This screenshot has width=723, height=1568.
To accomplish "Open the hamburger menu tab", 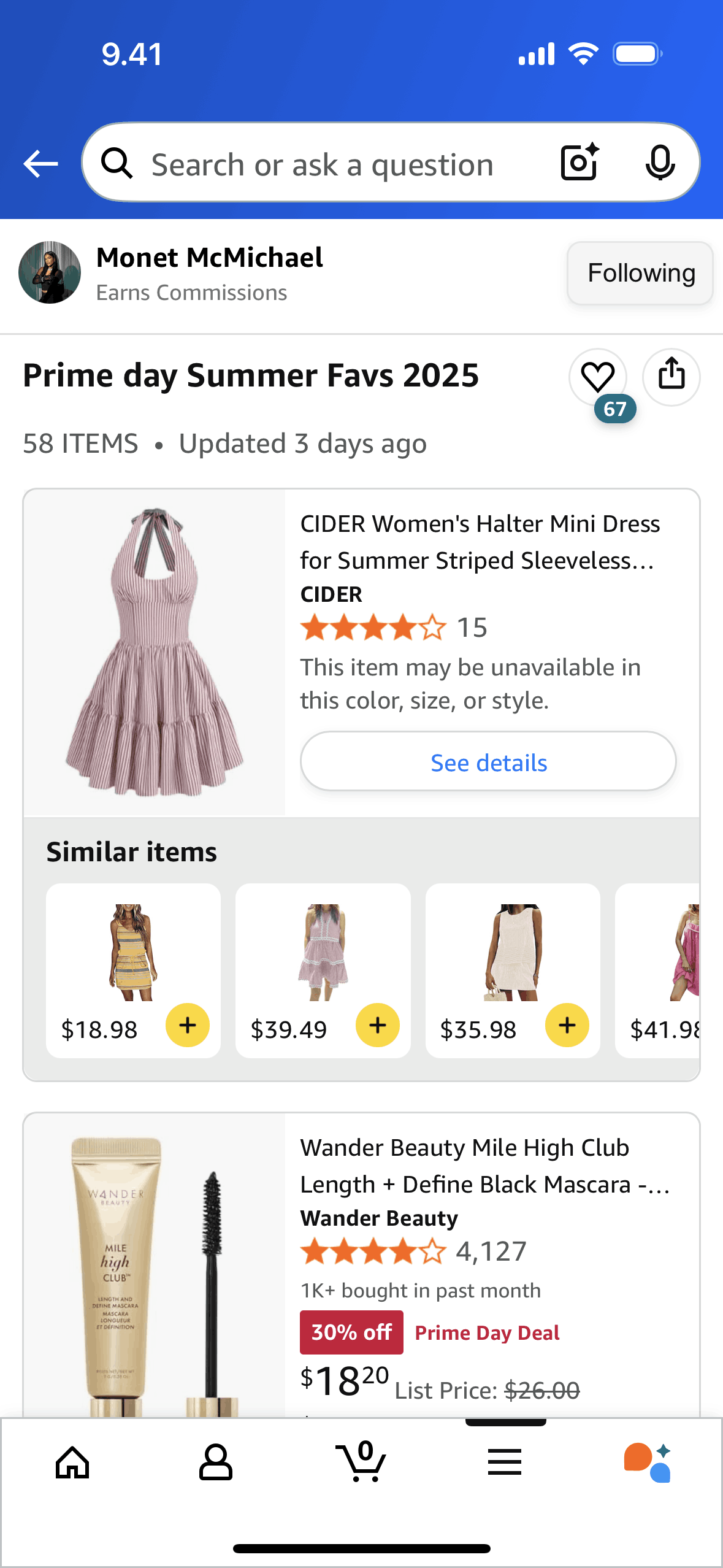I will (x=504, y=1462).
